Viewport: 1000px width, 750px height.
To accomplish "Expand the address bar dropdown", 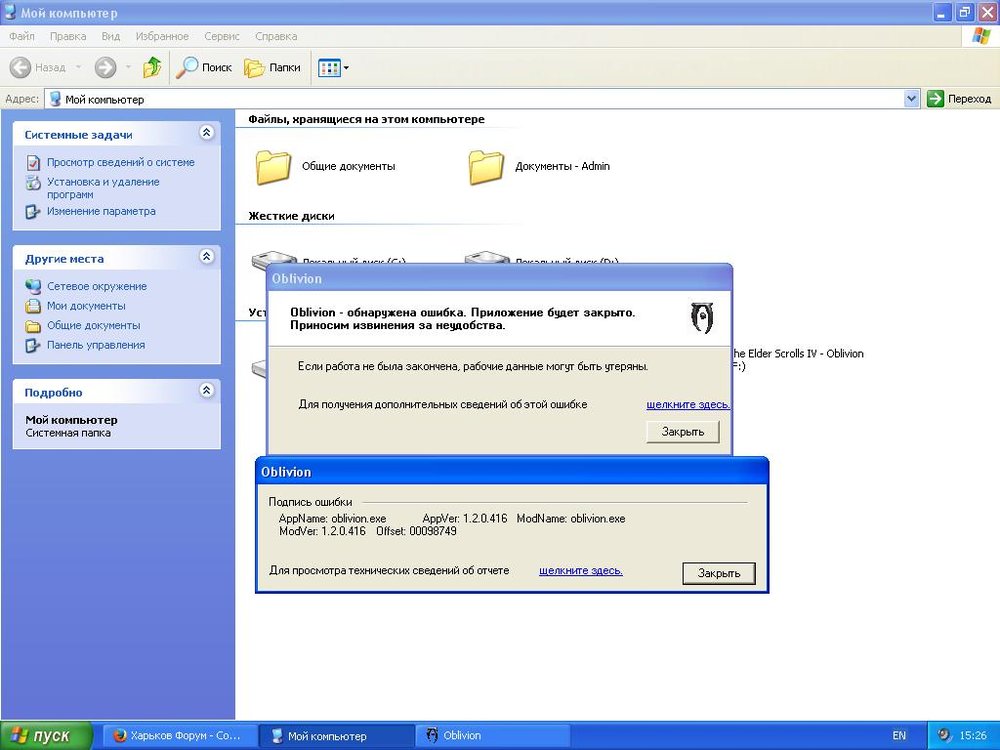I will click(911, 99).
